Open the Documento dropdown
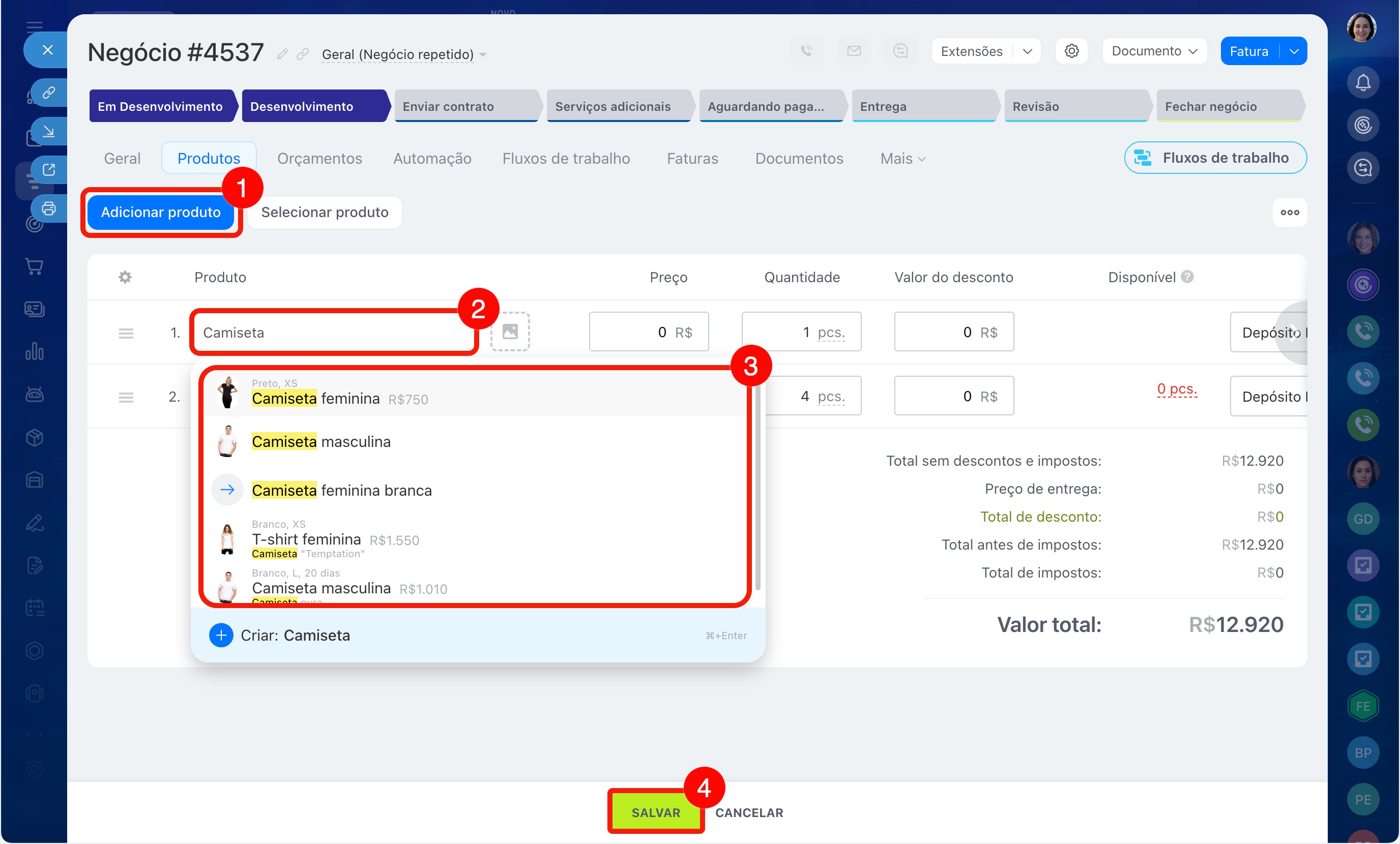Screen dimensions: 1400x844 [x=1154, y=51]
